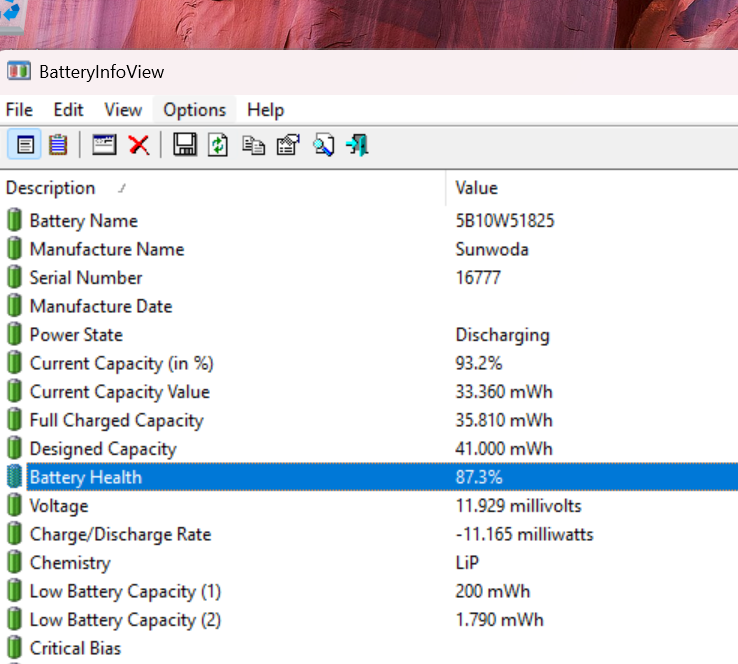Select the Charge/Discharge Rate row
738x664 pixels.
pos(120,535)
